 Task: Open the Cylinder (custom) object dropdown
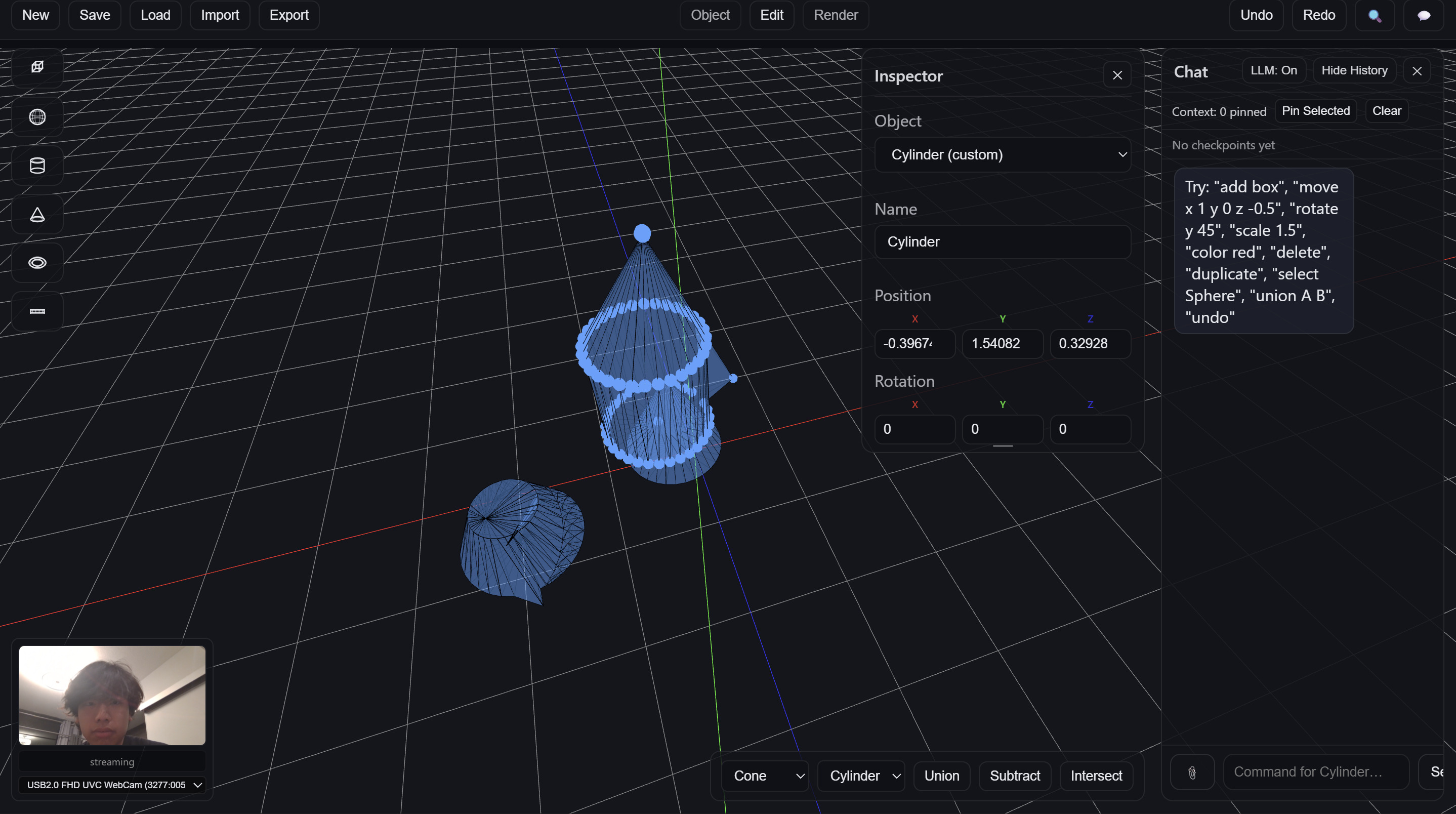(x=1002, y=155)
